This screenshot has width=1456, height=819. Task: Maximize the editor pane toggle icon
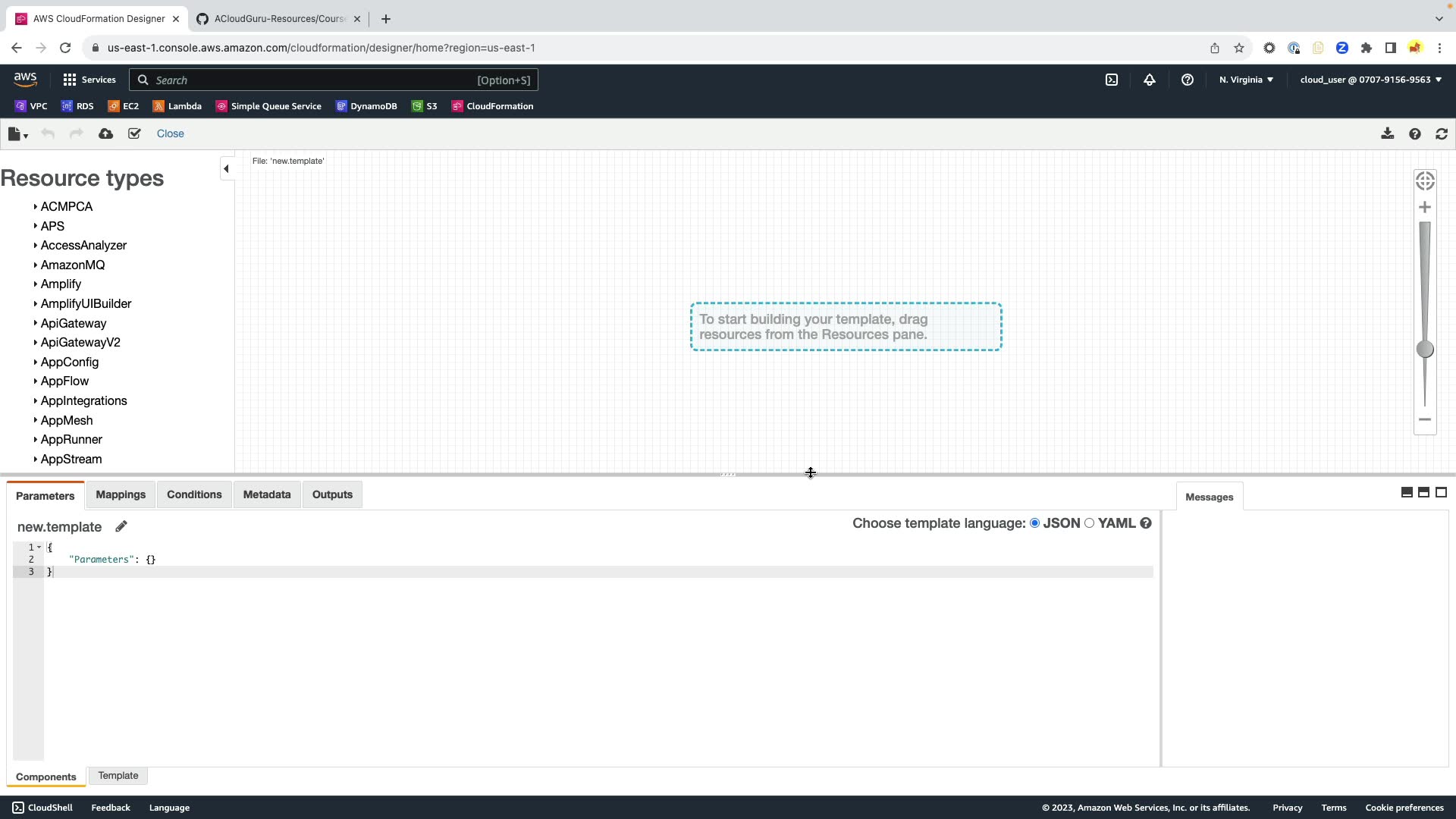(1441, 493)
